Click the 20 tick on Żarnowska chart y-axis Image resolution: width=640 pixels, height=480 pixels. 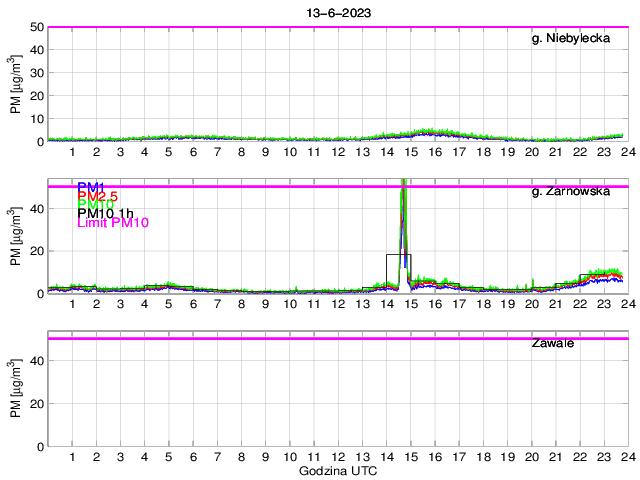click(36, 251)
